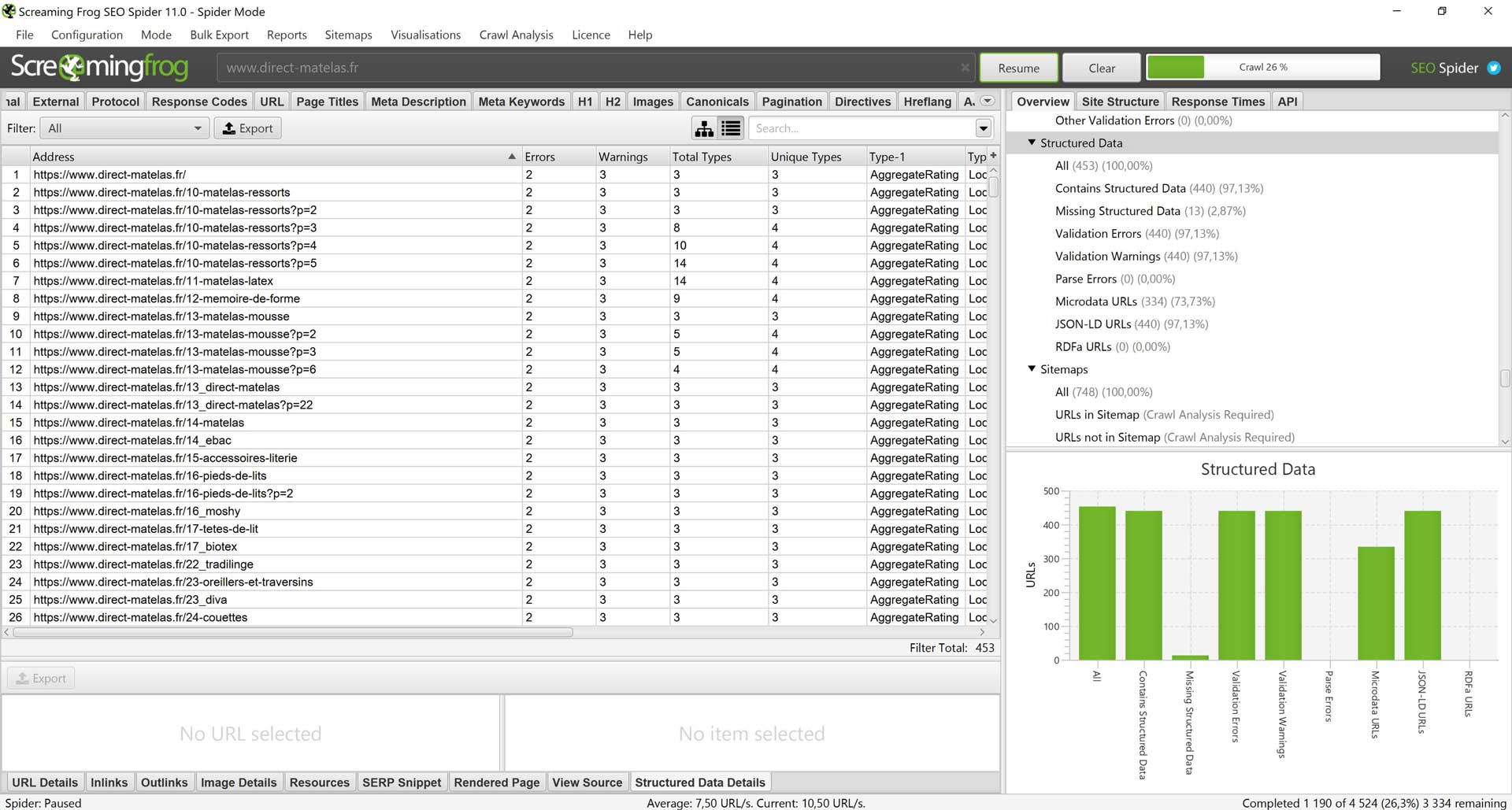Open the tab overflow dropdown arrow
The height and width of the screenshot is (810, 1512).
(988, 101)
